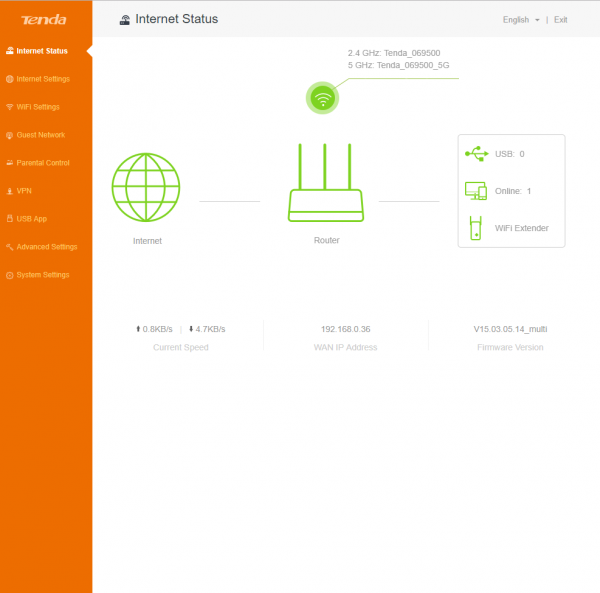Click the Current Speed label
The width and height of the screenshot is (600, 593).
pyautogui.click(x=181, y=347)
